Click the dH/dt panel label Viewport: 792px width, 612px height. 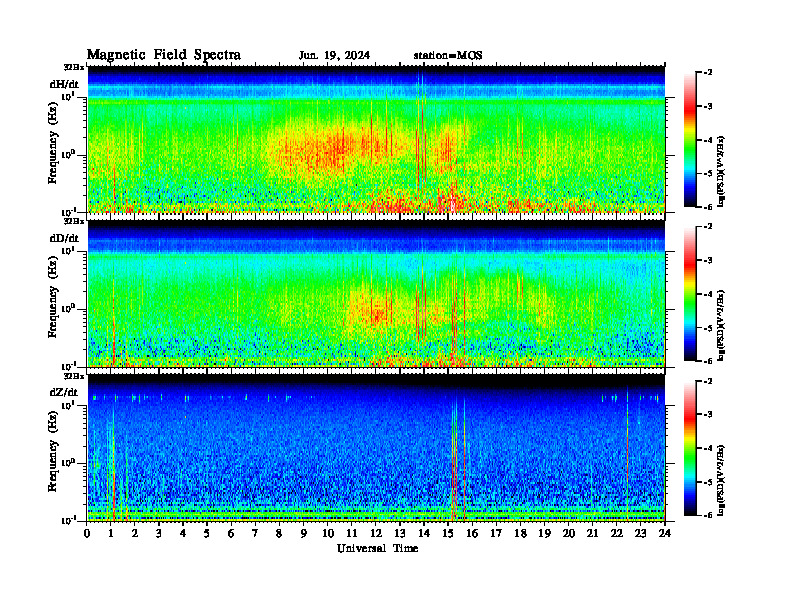64,84
